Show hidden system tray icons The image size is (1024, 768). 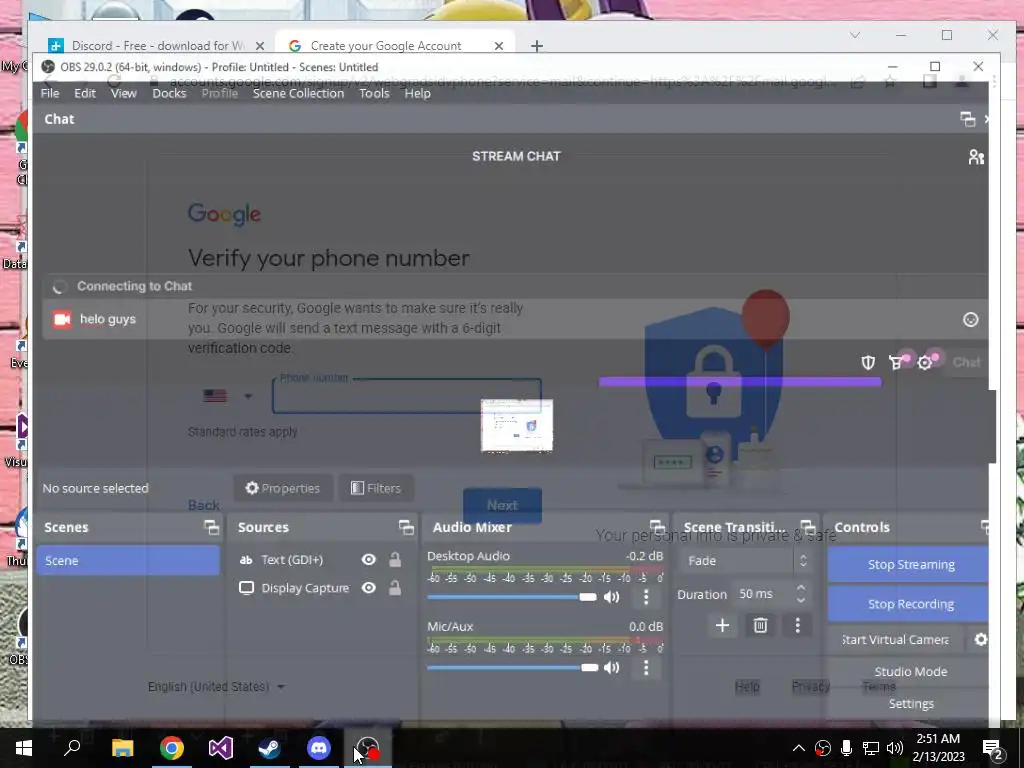pos(799,748)
